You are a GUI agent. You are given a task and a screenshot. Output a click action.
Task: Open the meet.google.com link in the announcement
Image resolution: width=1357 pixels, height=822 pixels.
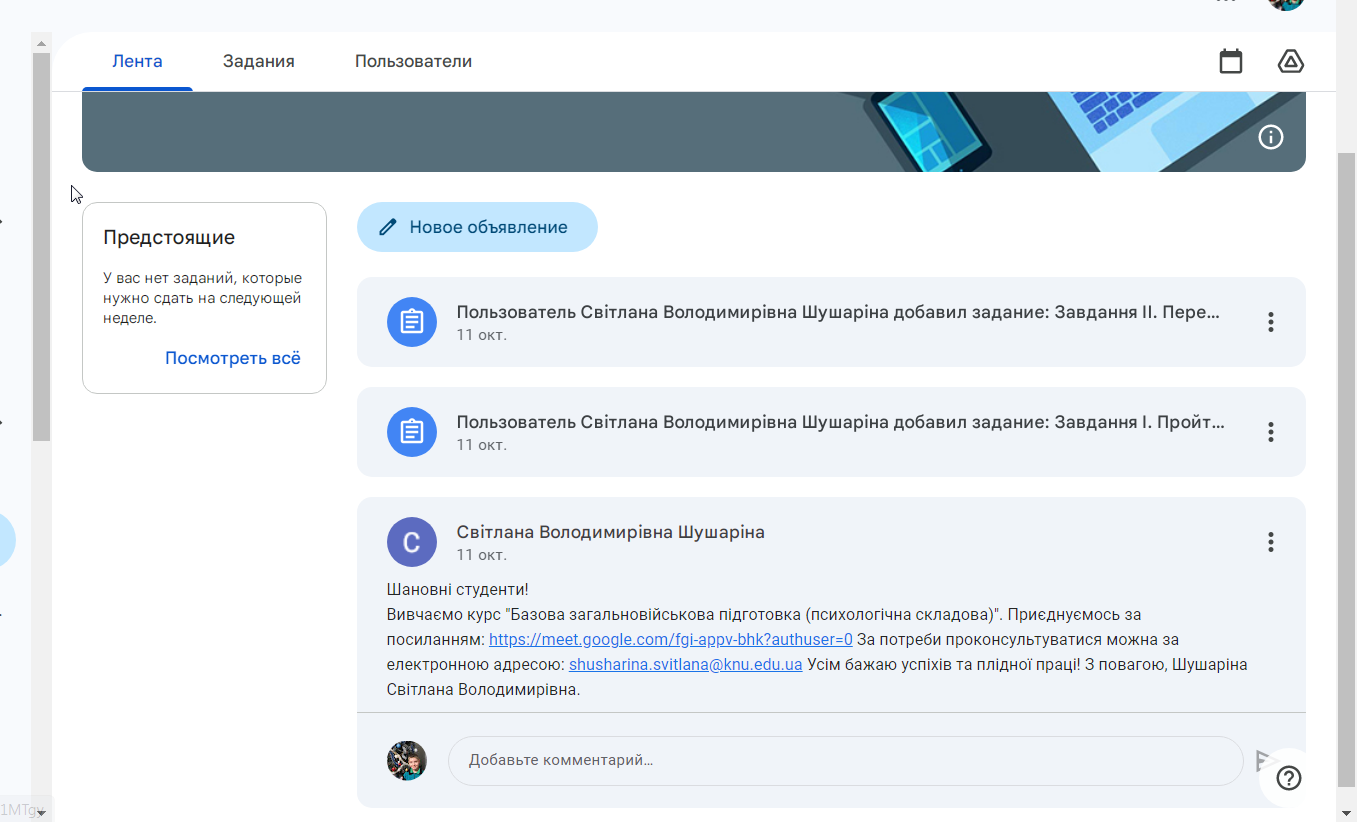(671, 639)
